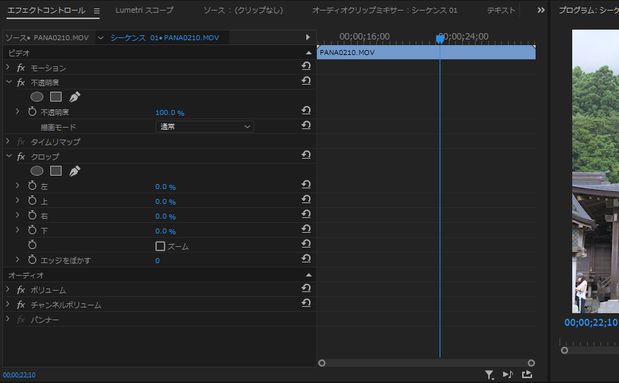Switch to ソース：(クリップなし) tab

(x=243, y=10)
